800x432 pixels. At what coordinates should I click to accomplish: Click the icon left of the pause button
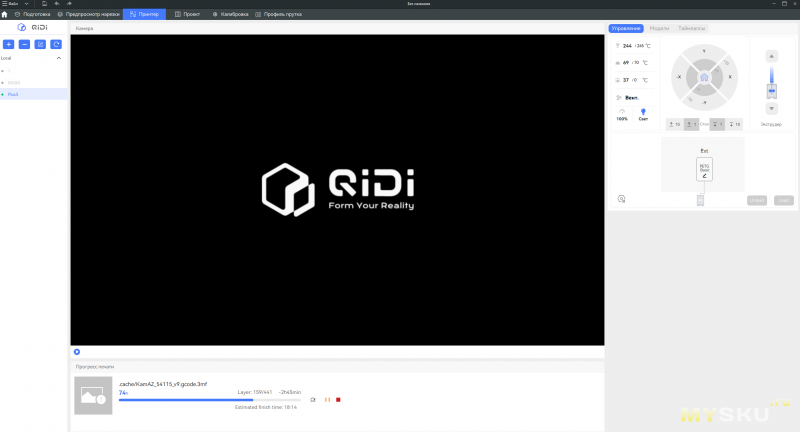[313, 400]
